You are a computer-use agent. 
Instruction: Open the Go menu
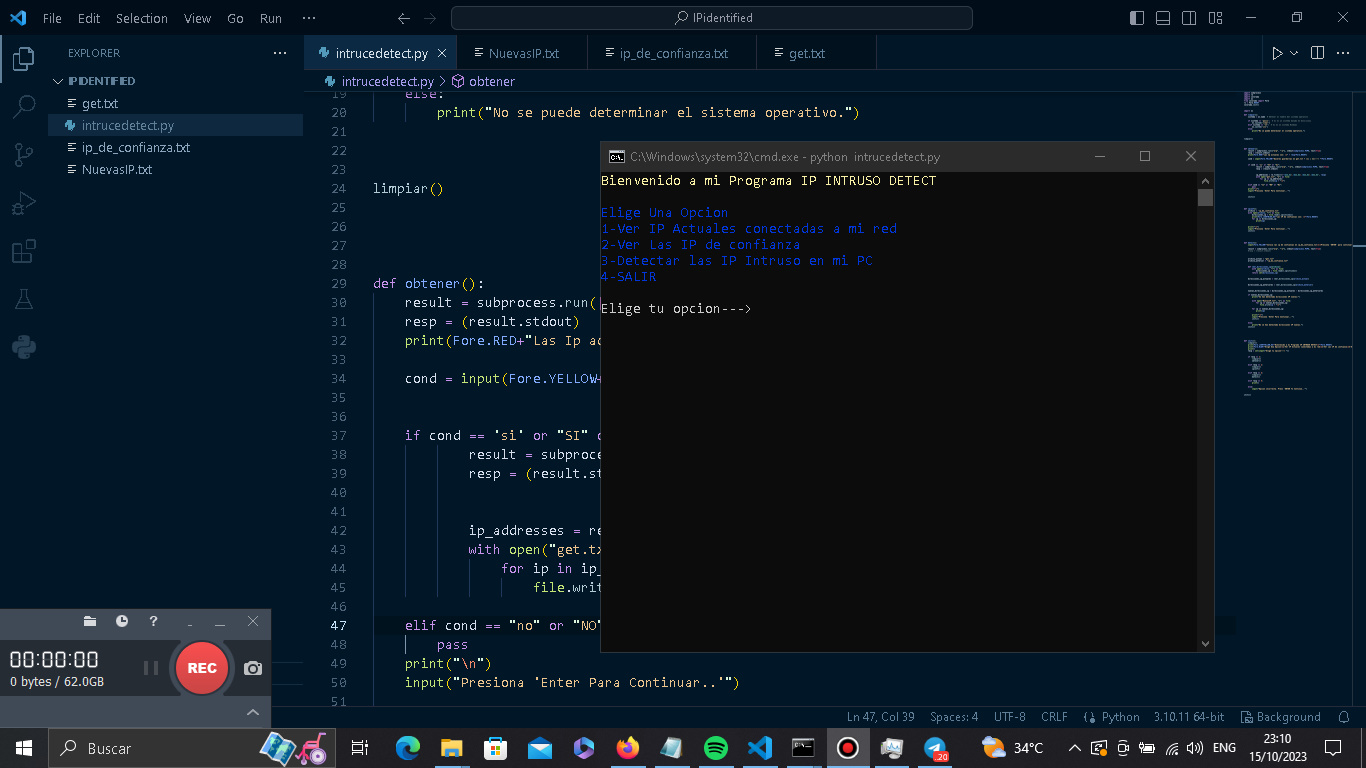click(x=236, y=18)
